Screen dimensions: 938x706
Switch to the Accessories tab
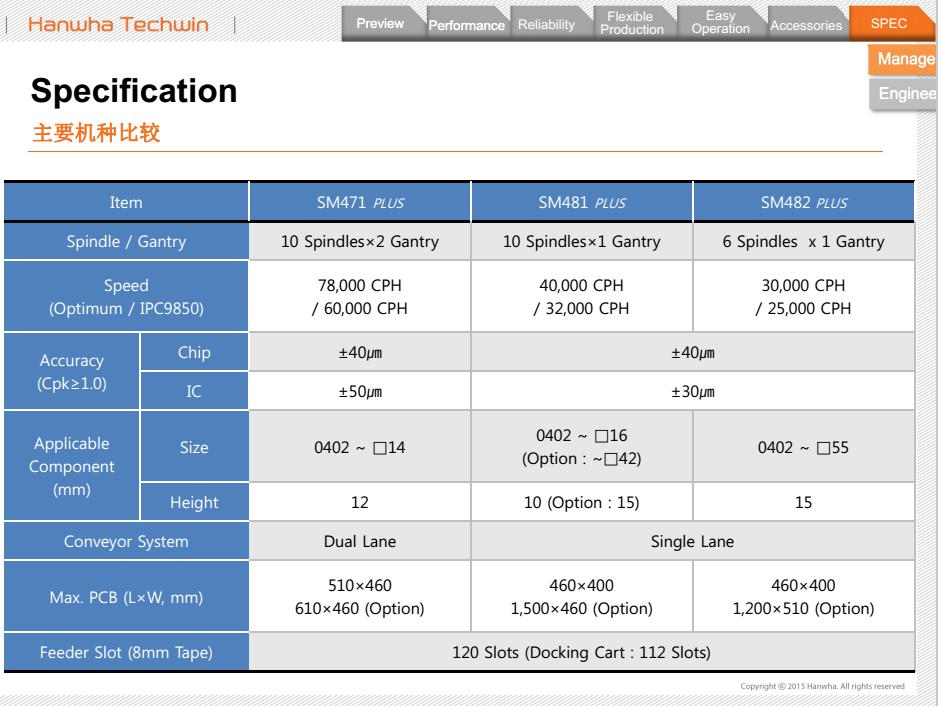(806, 25)
